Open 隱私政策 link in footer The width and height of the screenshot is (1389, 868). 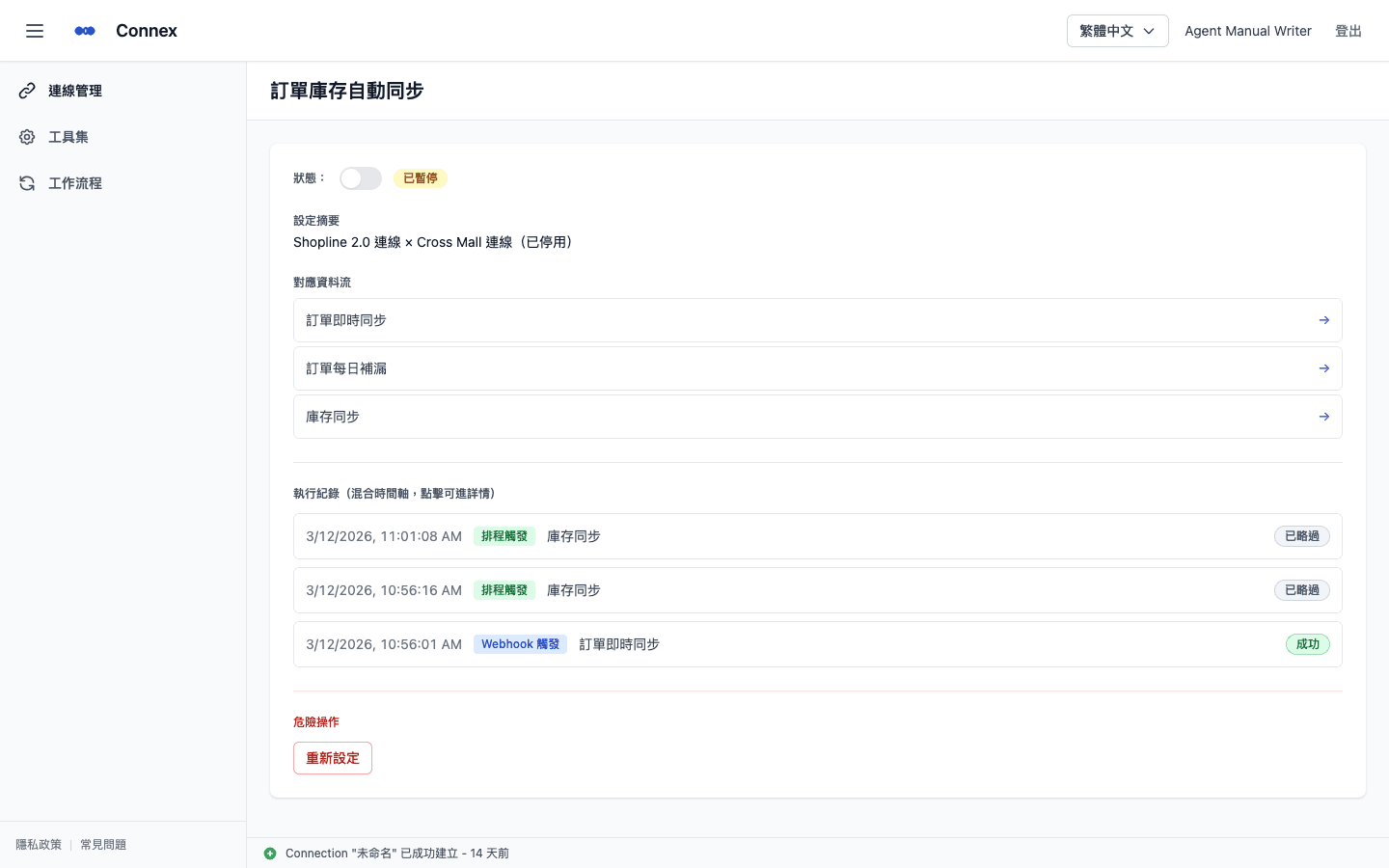(39, 845)
